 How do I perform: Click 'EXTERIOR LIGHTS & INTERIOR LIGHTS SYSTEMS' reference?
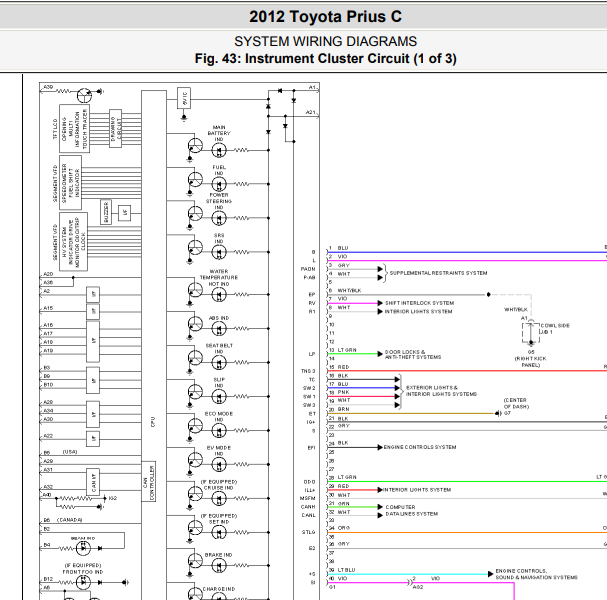441,391
